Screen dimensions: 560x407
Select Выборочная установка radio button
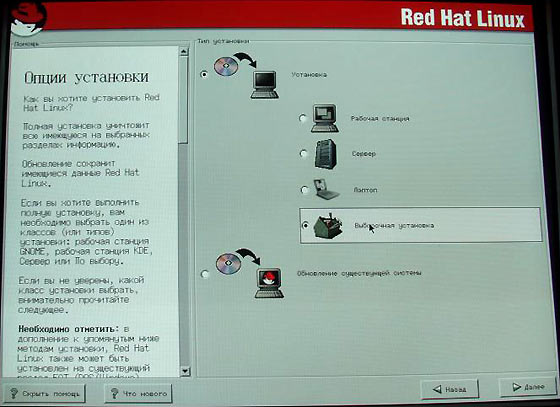[x=305, y=226]
